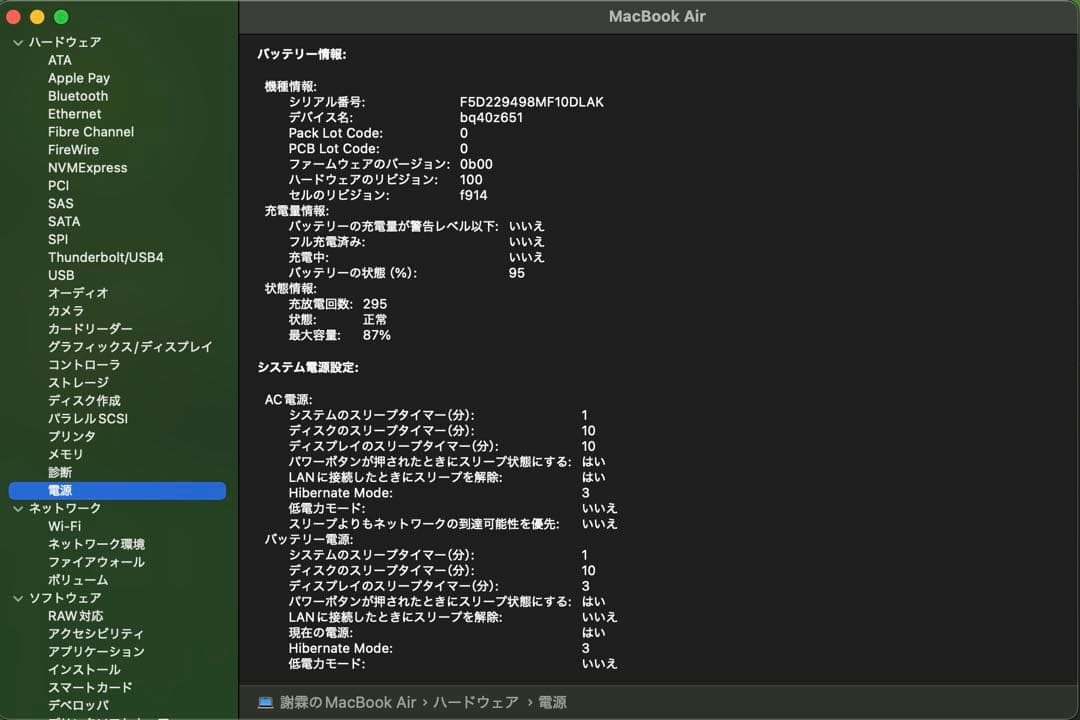Select Apple Pay in the sidebar
The image size is (1080, 720).
coord(79,77)
